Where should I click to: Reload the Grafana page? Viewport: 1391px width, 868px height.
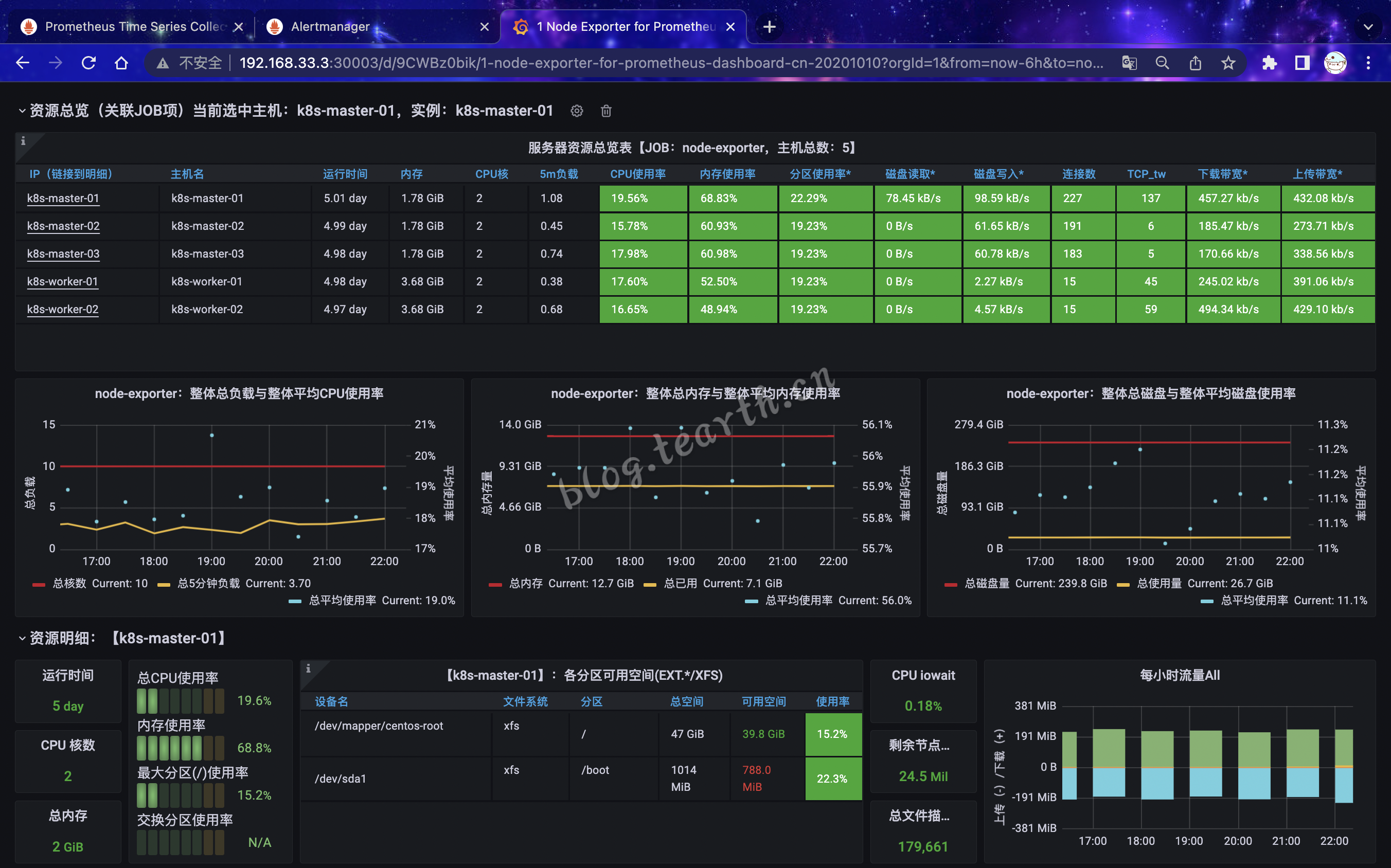(x=88, y=63)
